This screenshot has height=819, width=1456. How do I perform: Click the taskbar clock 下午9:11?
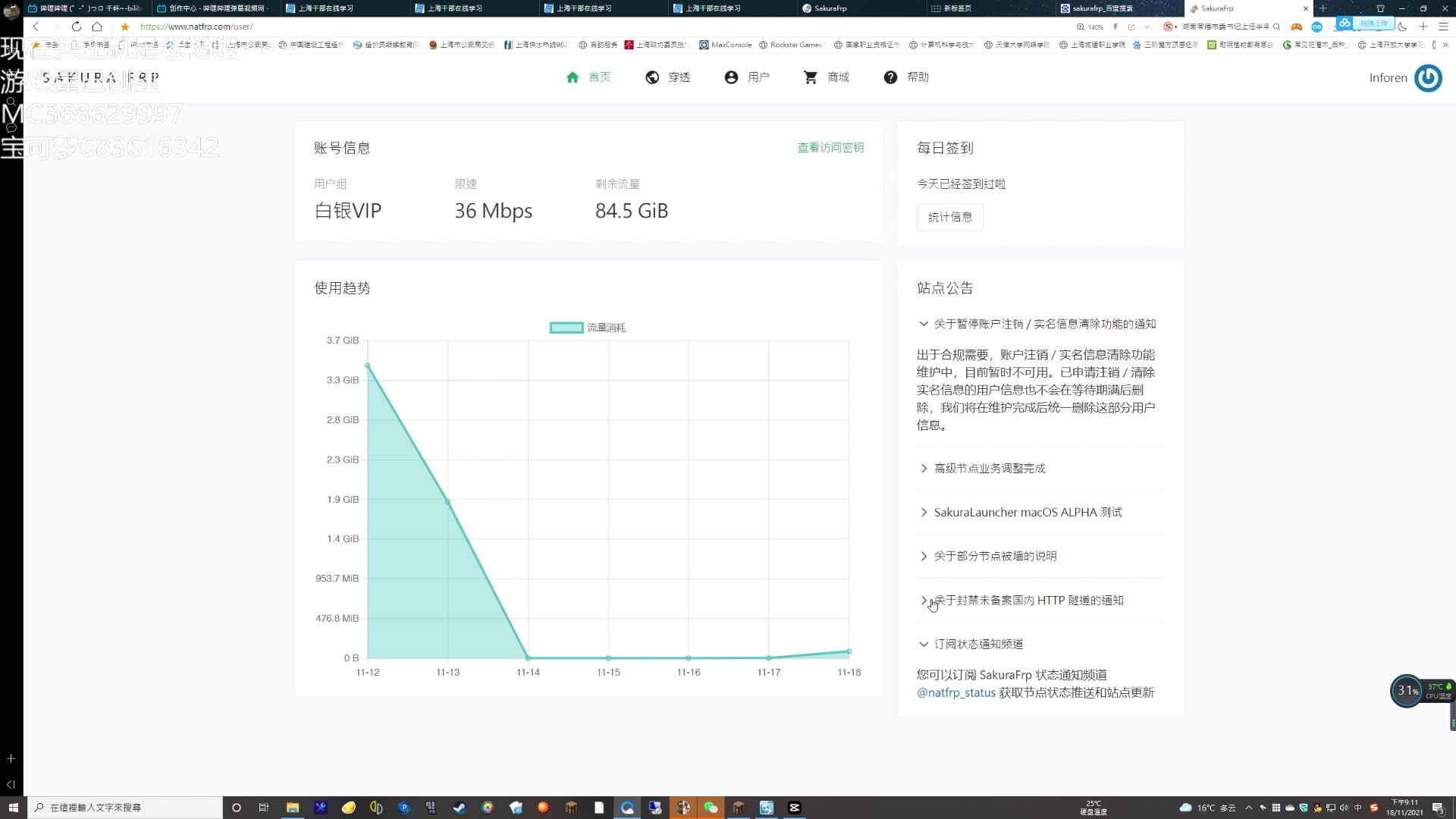1405,808
